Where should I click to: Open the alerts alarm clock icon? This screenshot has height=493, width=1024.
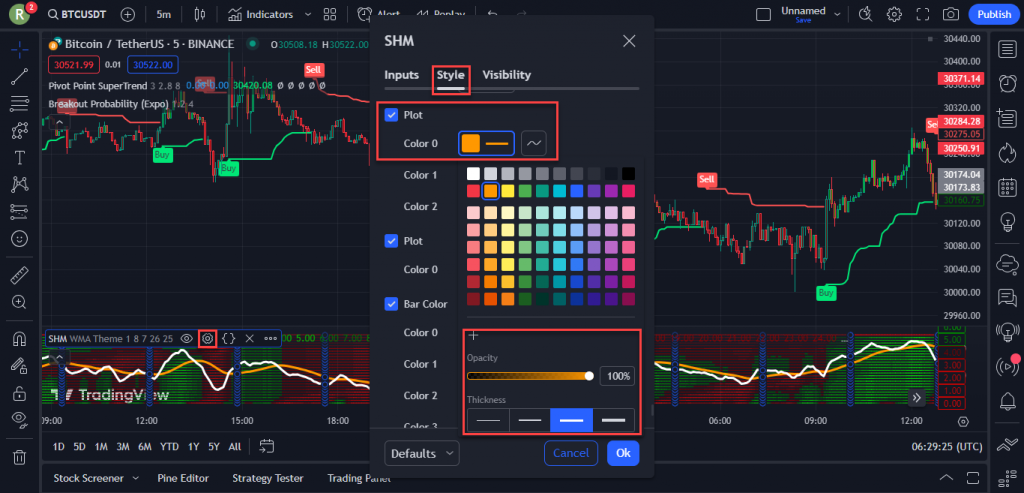tap(1006, 83)
